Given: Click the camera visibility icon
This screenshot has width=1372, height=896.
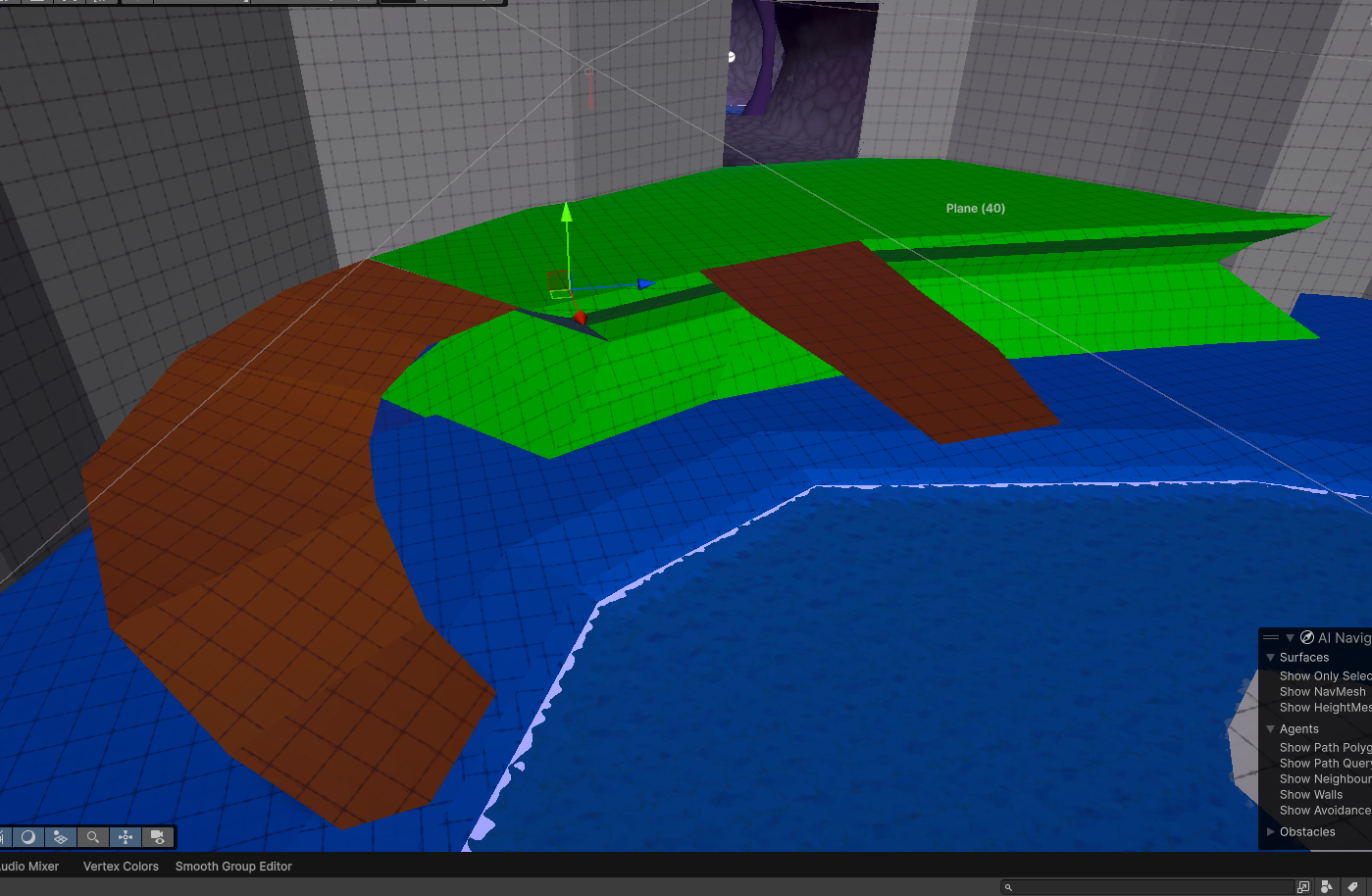Looking at the screenshot, I should click(158, 837).
